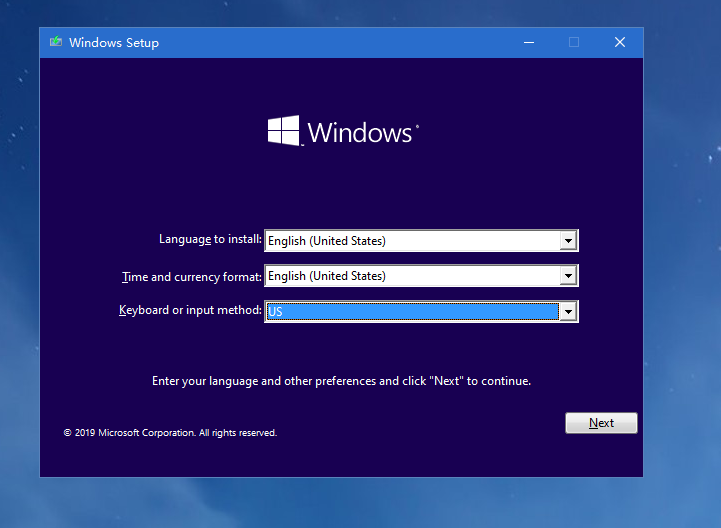The height and width of the screenshot is (528, 721).
Task: Click the "Language to install:" label
Action: [210, 240]
